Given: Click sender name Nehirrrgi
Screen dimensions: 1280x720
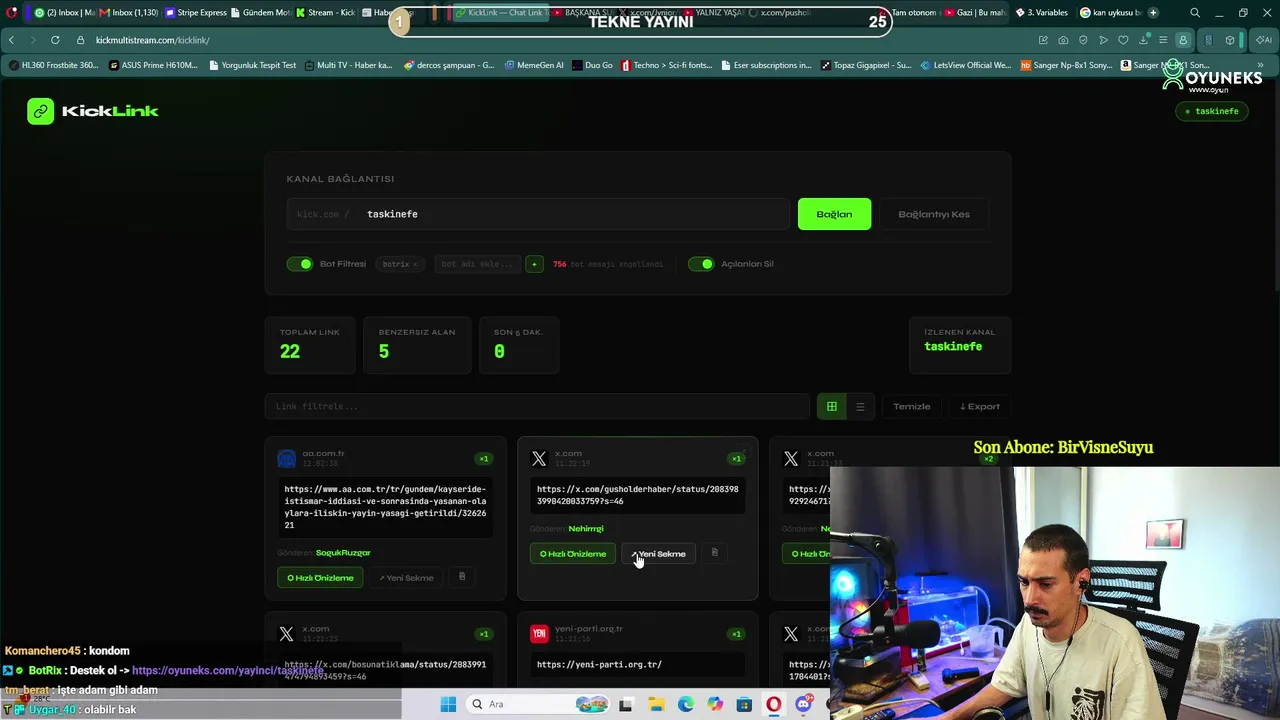Looking at the screenshot, I should point(586,529).
